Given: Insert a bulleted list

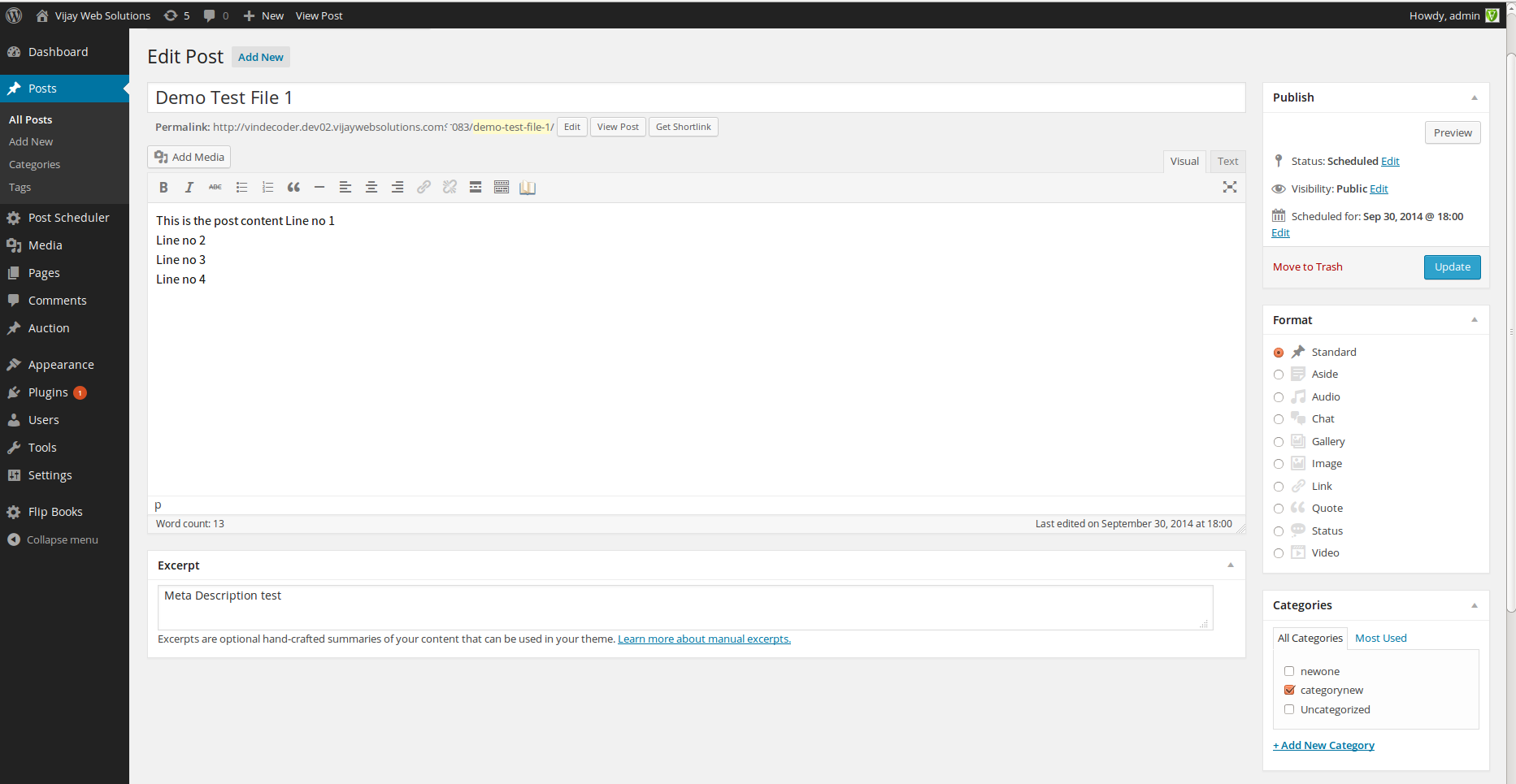Looking at the screenshot, I should point(241,188).
